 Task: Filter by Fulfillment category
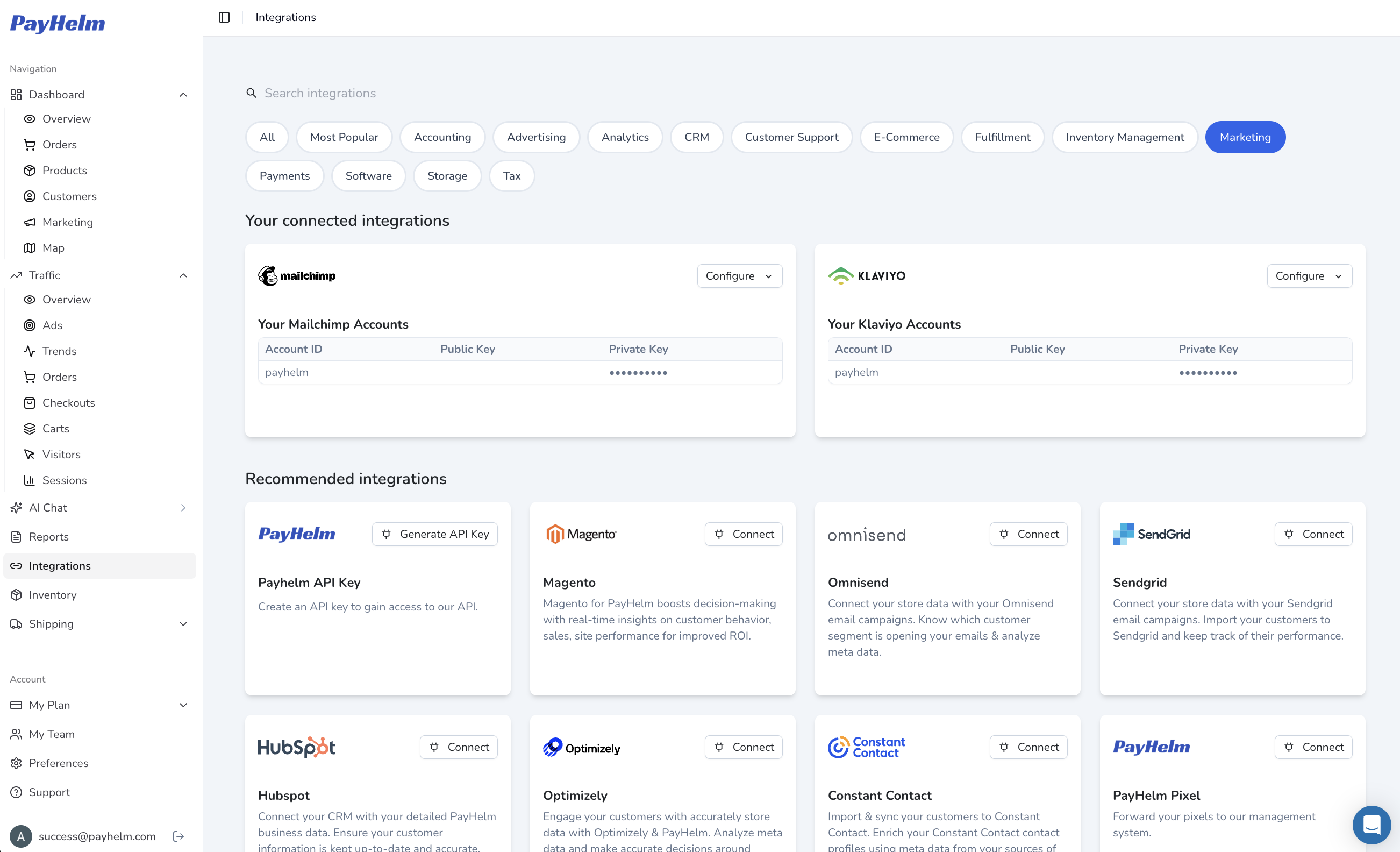(1003, 137)
